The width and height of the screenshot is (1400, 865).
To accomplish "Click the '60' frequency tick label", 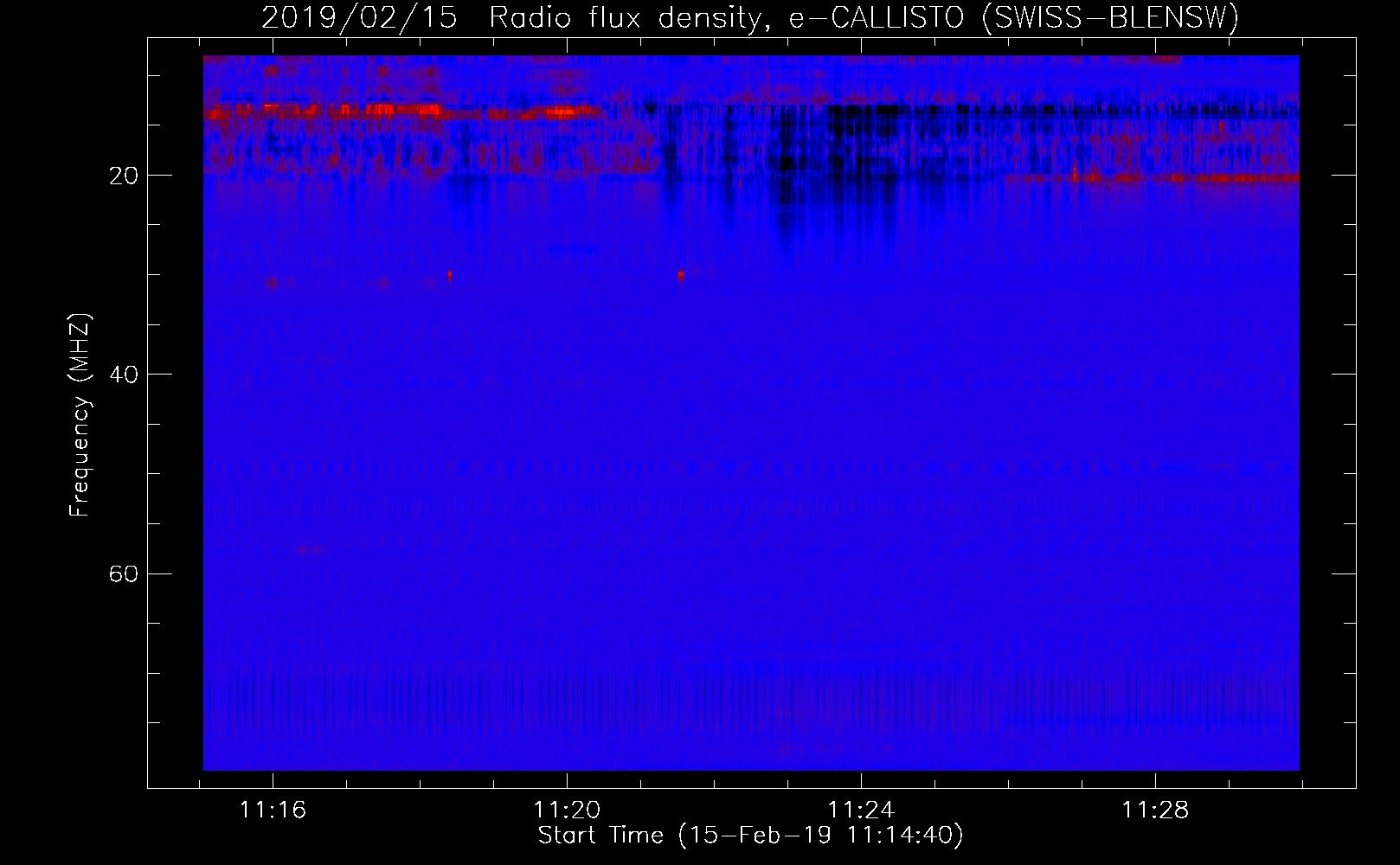I will (124, 573).
